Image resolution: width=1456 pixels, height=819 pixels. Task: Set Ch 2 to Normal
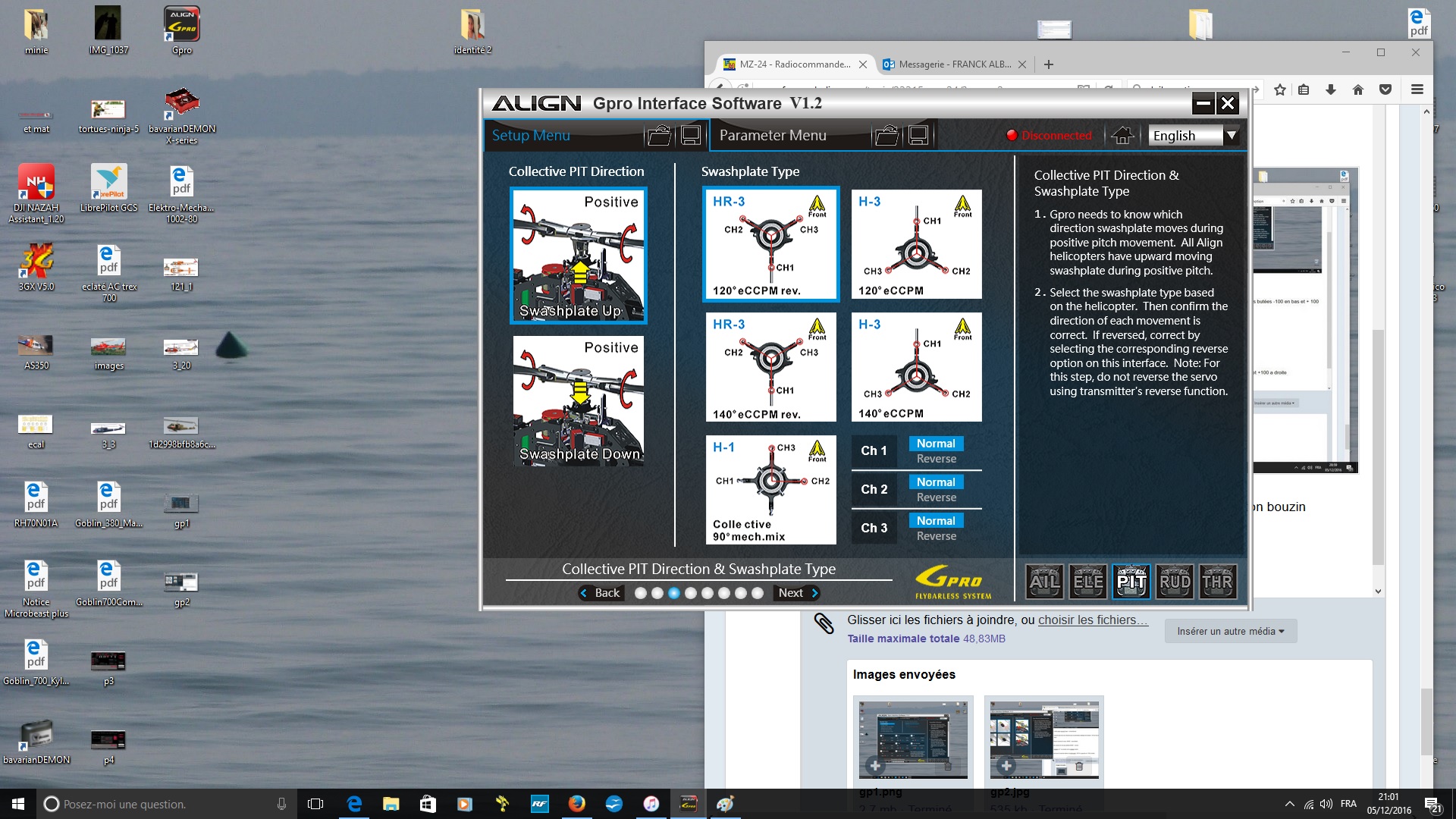pos(936,482)
